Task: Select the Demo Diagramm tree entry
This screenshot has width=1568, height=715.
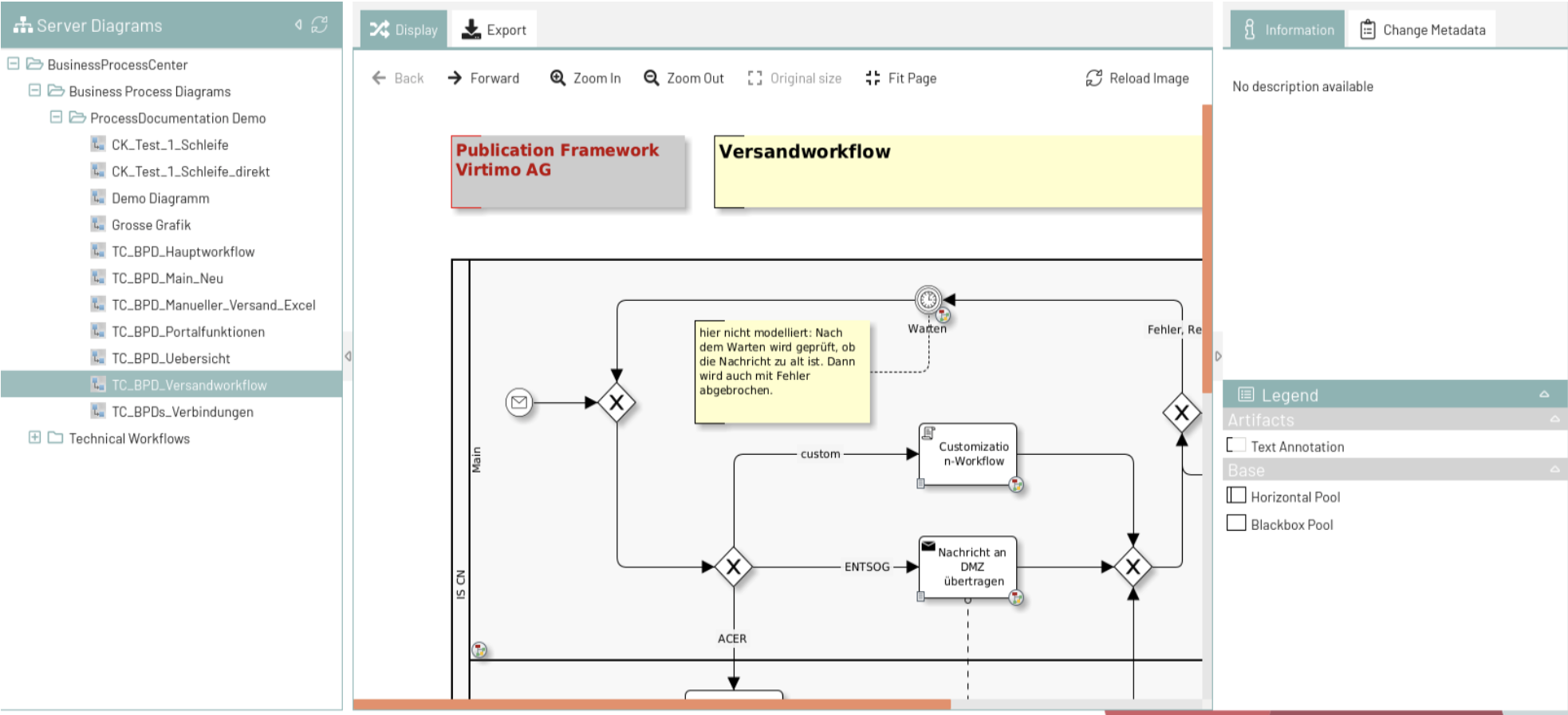Action: click(x=160, y=198)
